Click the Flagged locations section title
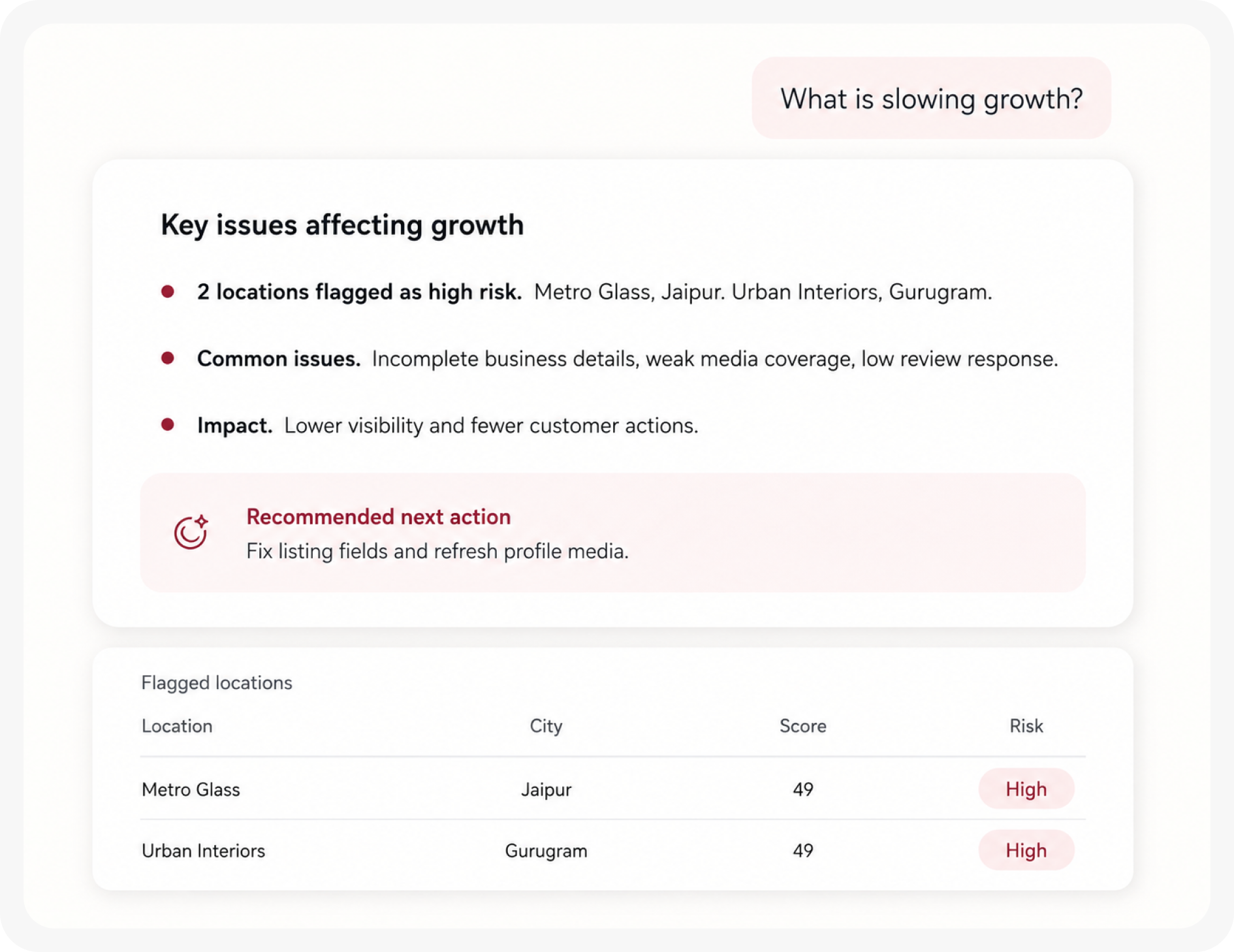This screenshot has height=952, width=1234. click(217, 682)
